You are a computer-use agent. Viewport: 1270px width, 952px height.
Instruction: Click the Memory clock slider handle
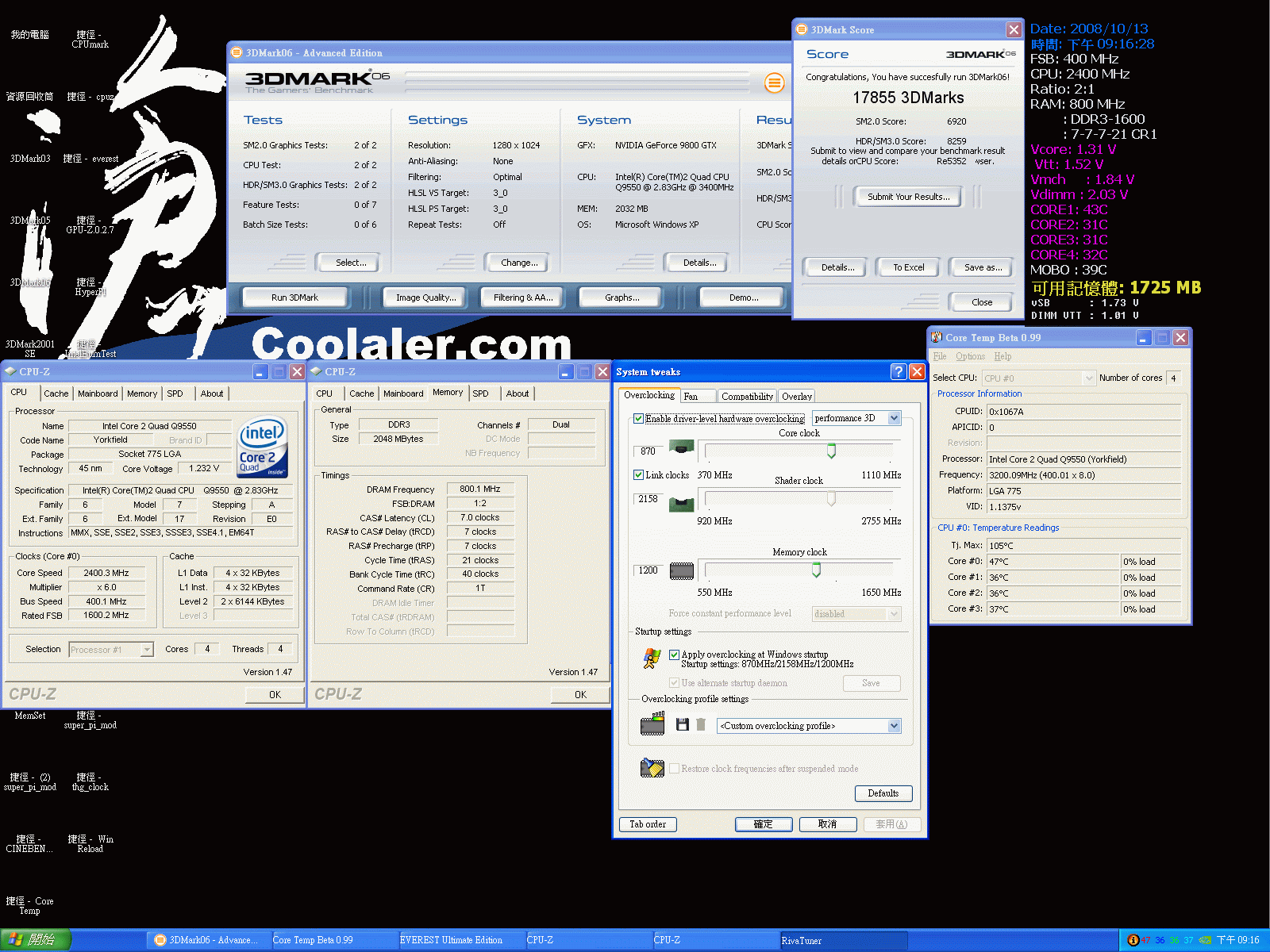pos(816,570)
